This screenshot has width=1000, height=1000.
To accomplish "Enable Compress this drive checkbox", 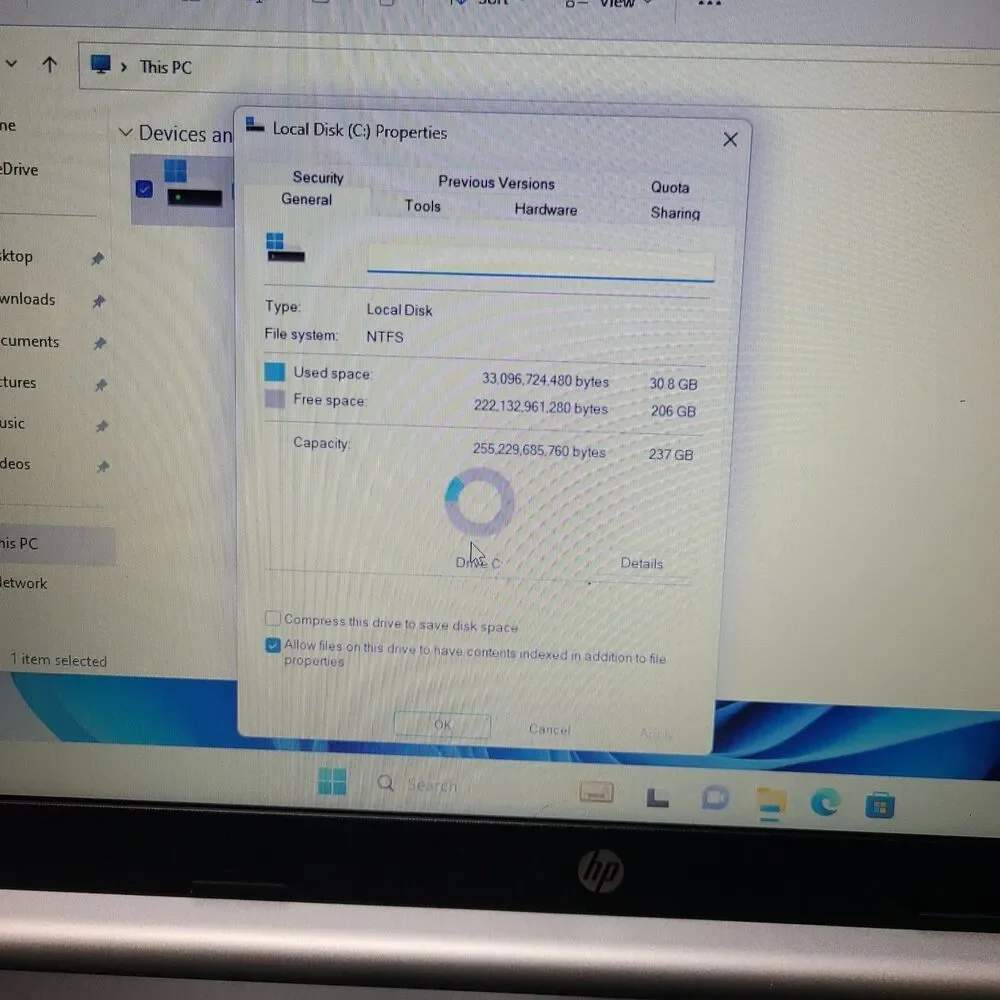I will pos(272,618).
